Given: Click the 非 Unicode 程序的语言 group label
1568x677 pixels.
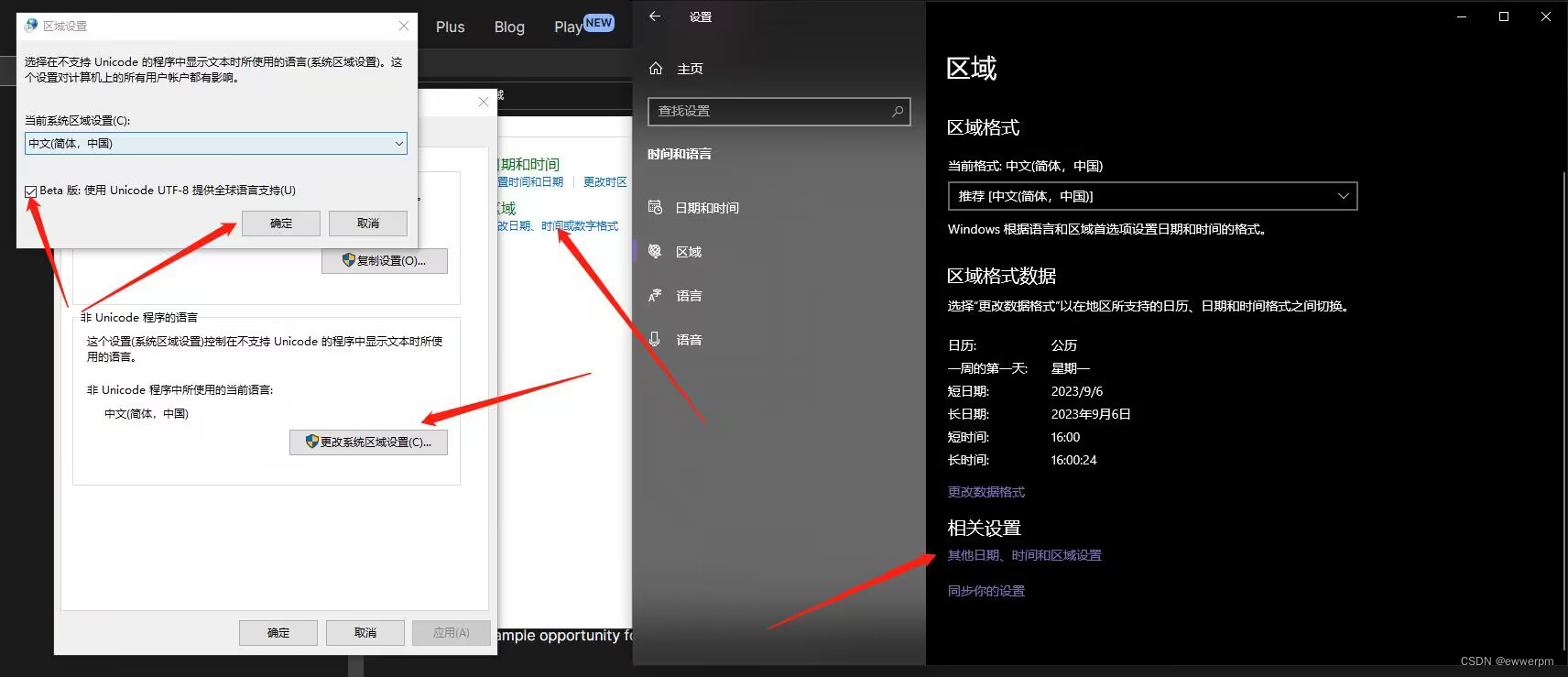Looking at the screenshot, I should pyautogui.click(x=139, y=317).
